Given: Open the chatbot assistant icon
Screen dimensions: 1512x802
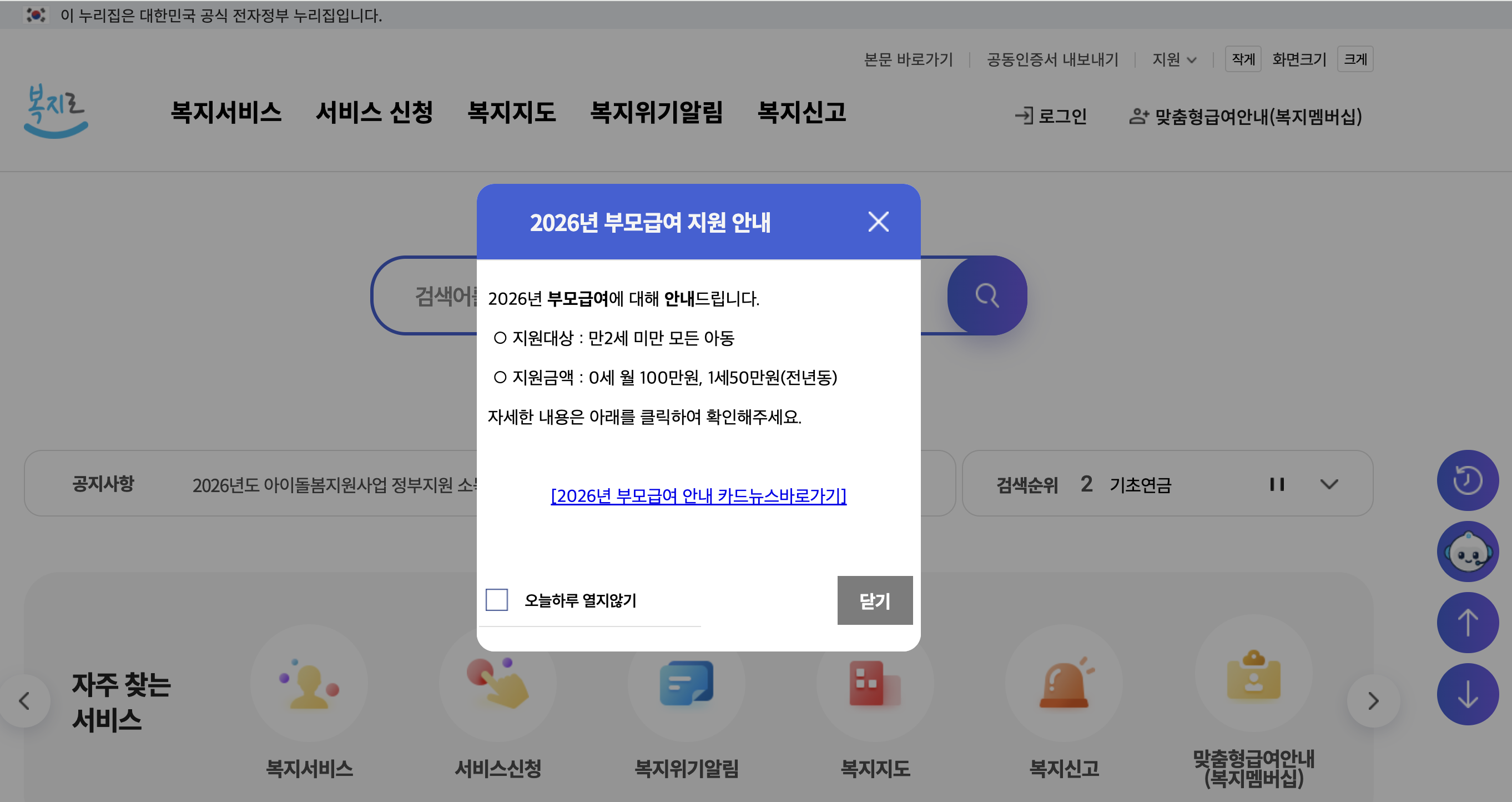Looking at the screenshot, I should tap(1468, 552).
